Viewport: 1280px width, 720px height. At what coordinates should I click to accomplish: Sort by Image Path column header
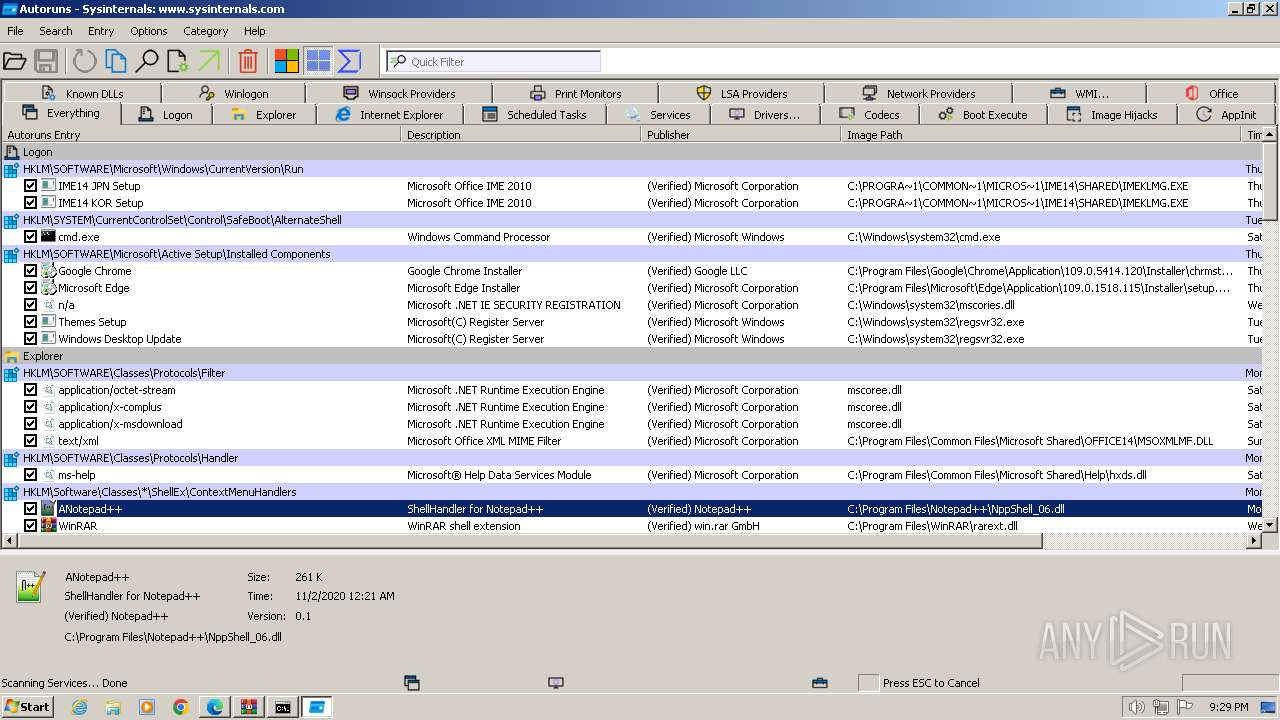tap(1041, 135)
